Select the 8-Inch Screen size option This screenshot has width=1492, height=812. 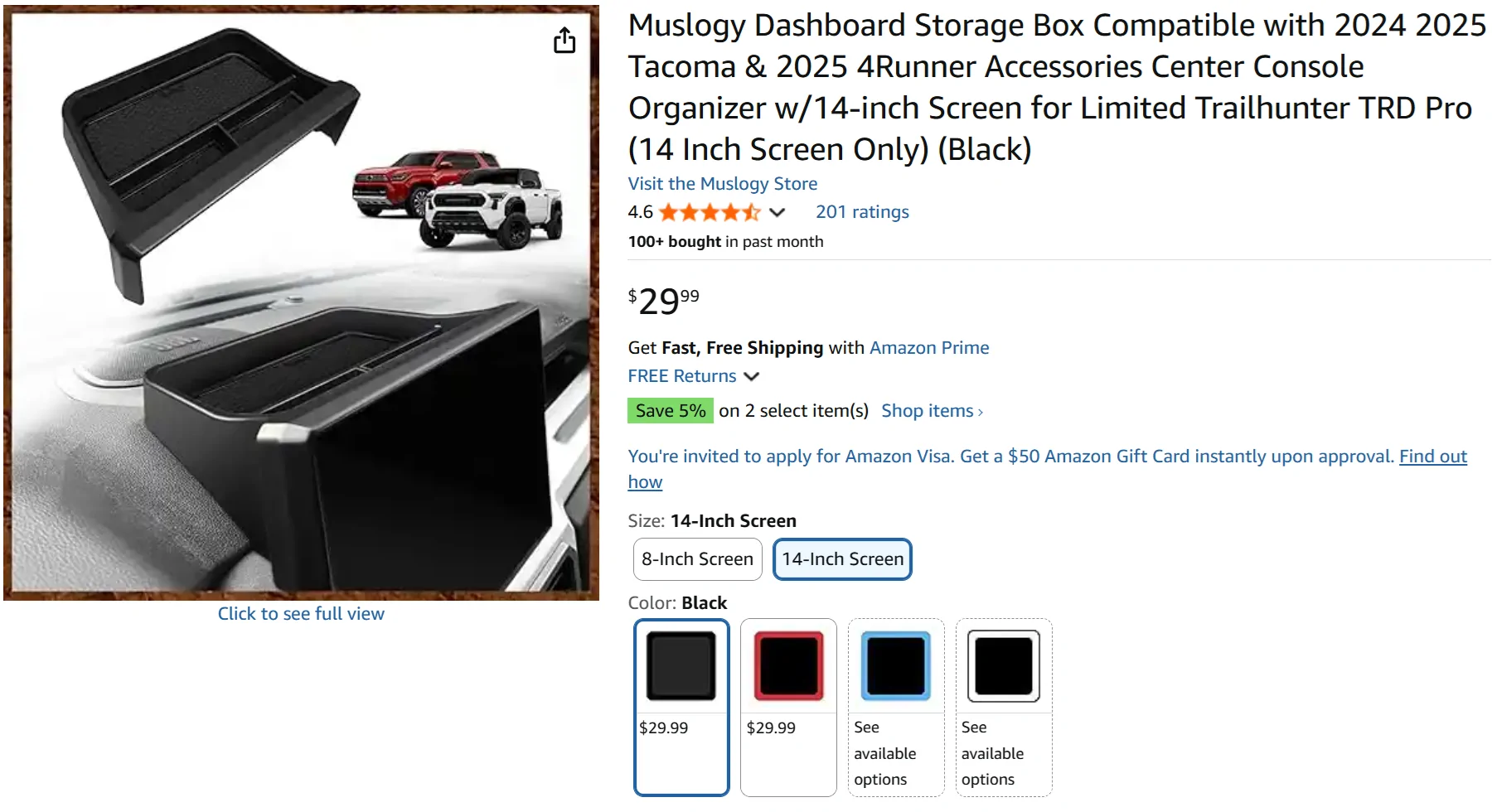[697, 559]
